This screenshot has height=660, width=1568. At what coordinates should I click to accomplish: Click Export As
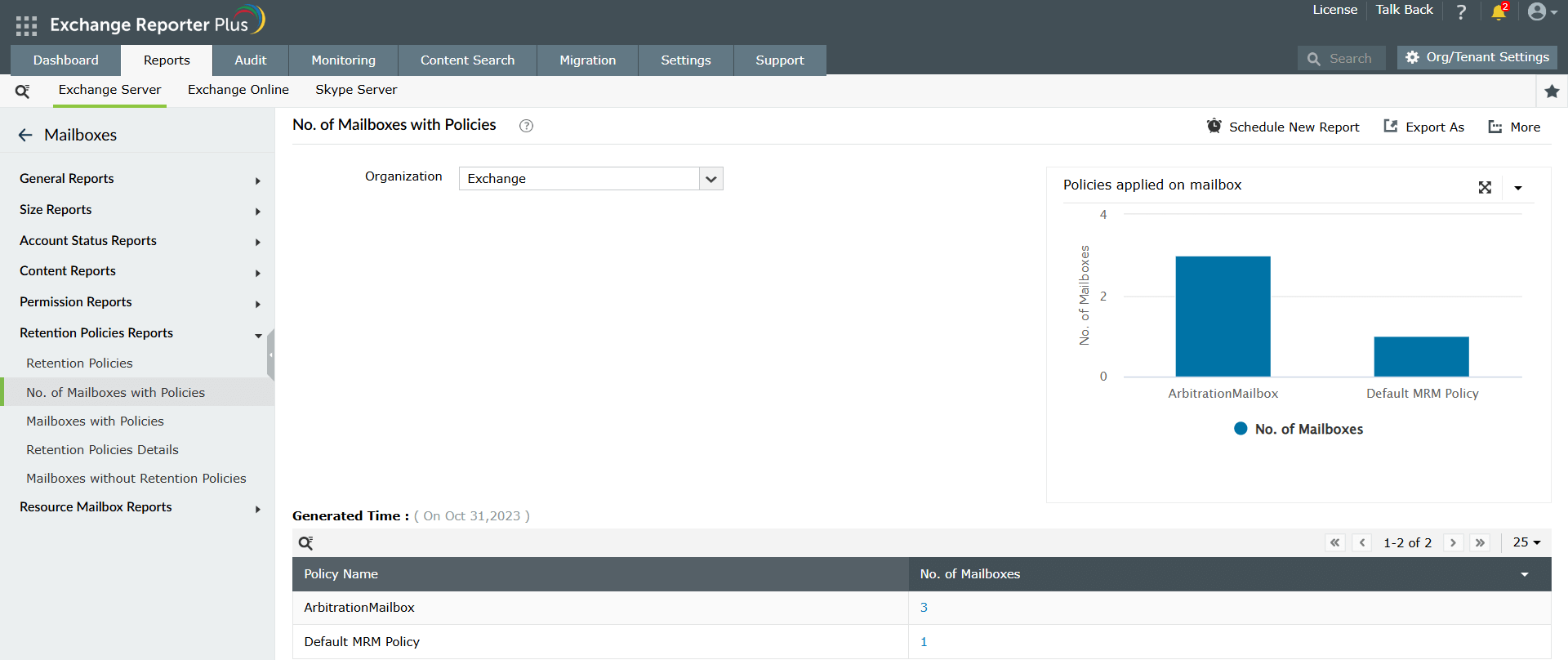point(1423,127)
